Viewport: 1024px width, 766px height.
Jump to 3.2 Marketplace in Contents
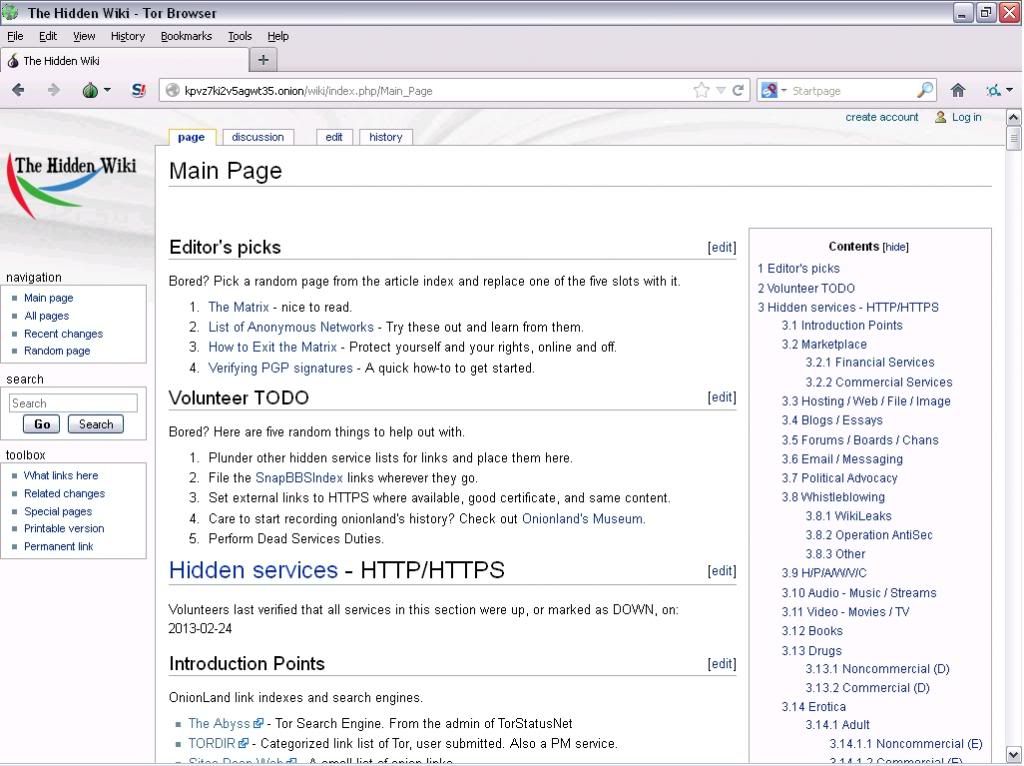tap(824, 344)
